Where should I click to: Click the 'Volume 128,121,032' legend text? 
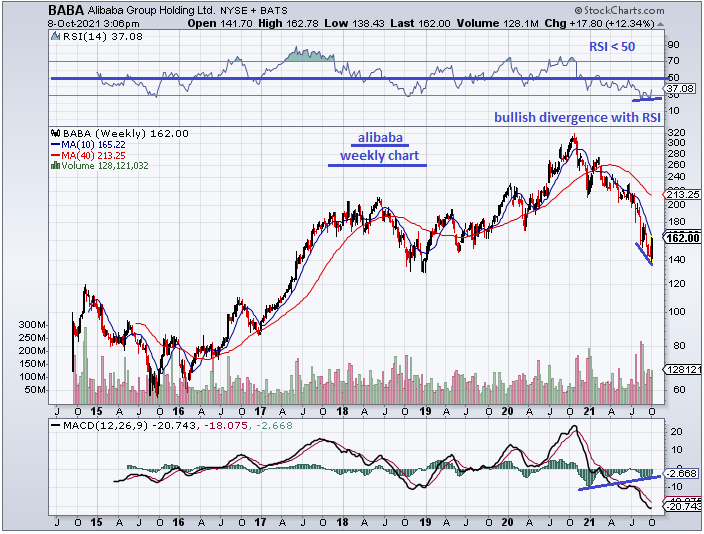[x=105, y=166]
